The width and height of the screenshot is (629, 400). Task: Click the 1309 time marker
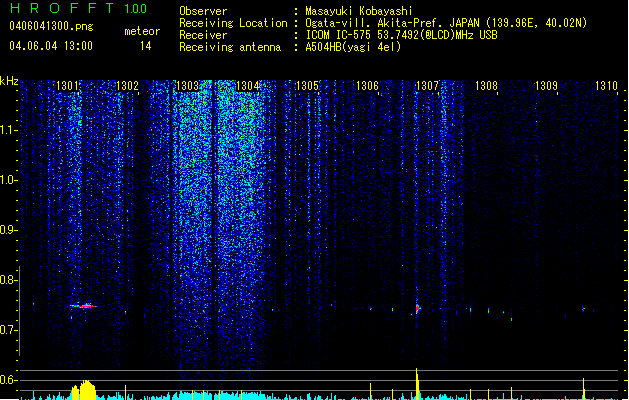[x=546, y=86]
